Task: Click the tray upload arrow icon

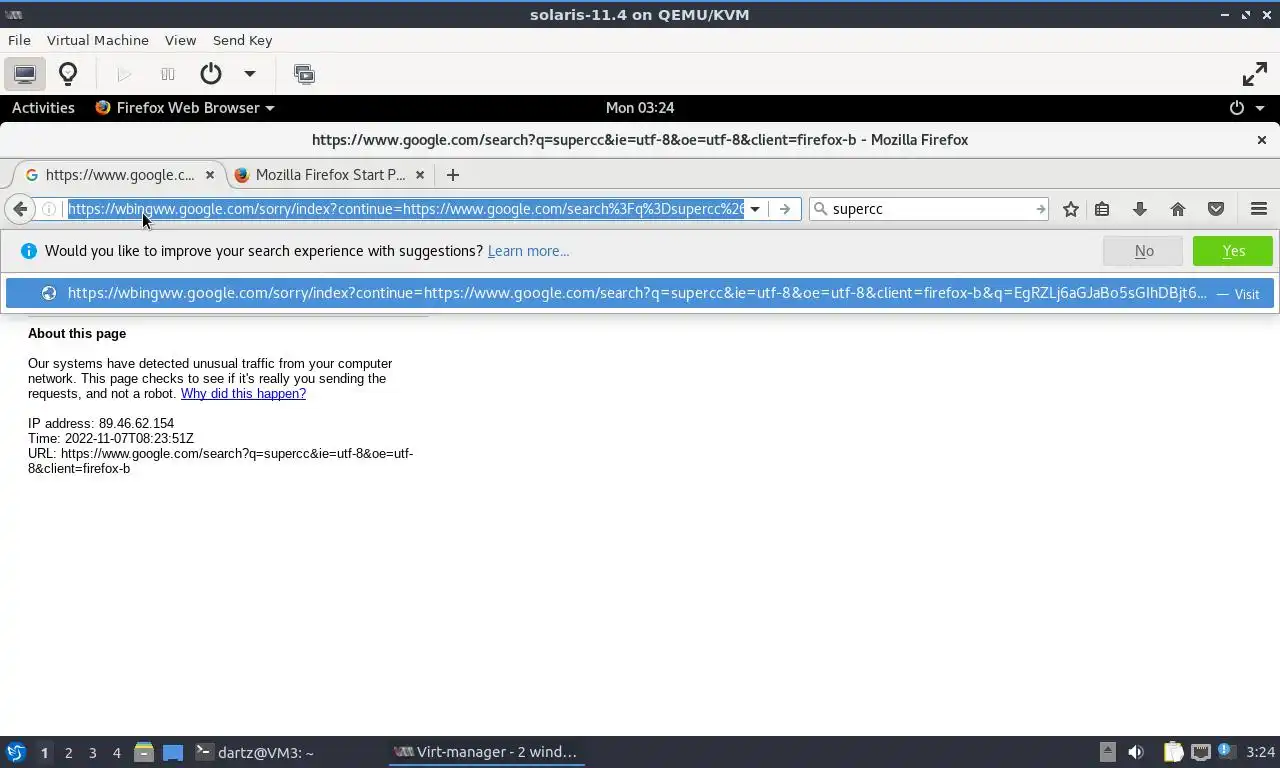Action: pos(1107,752)
